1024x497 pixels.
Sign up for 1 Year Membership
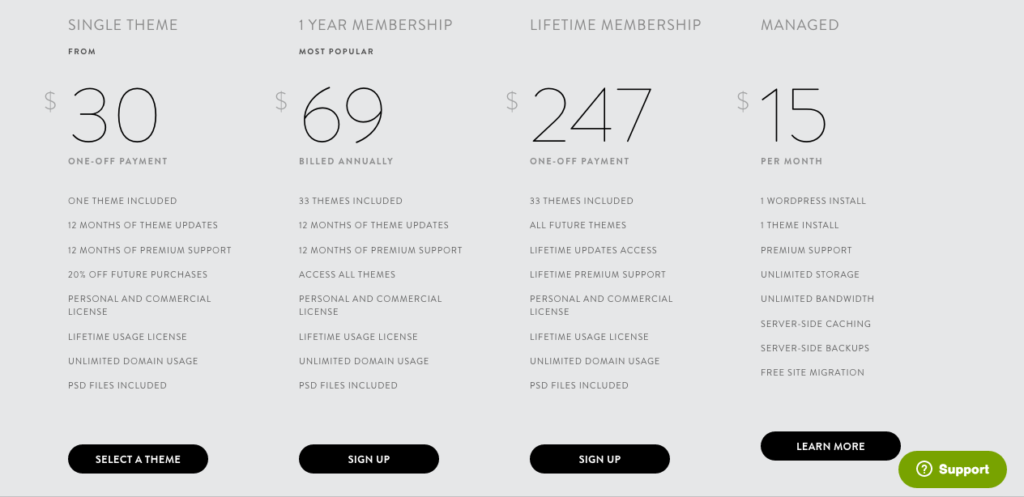pyautogui.click(x=369, y=459)
